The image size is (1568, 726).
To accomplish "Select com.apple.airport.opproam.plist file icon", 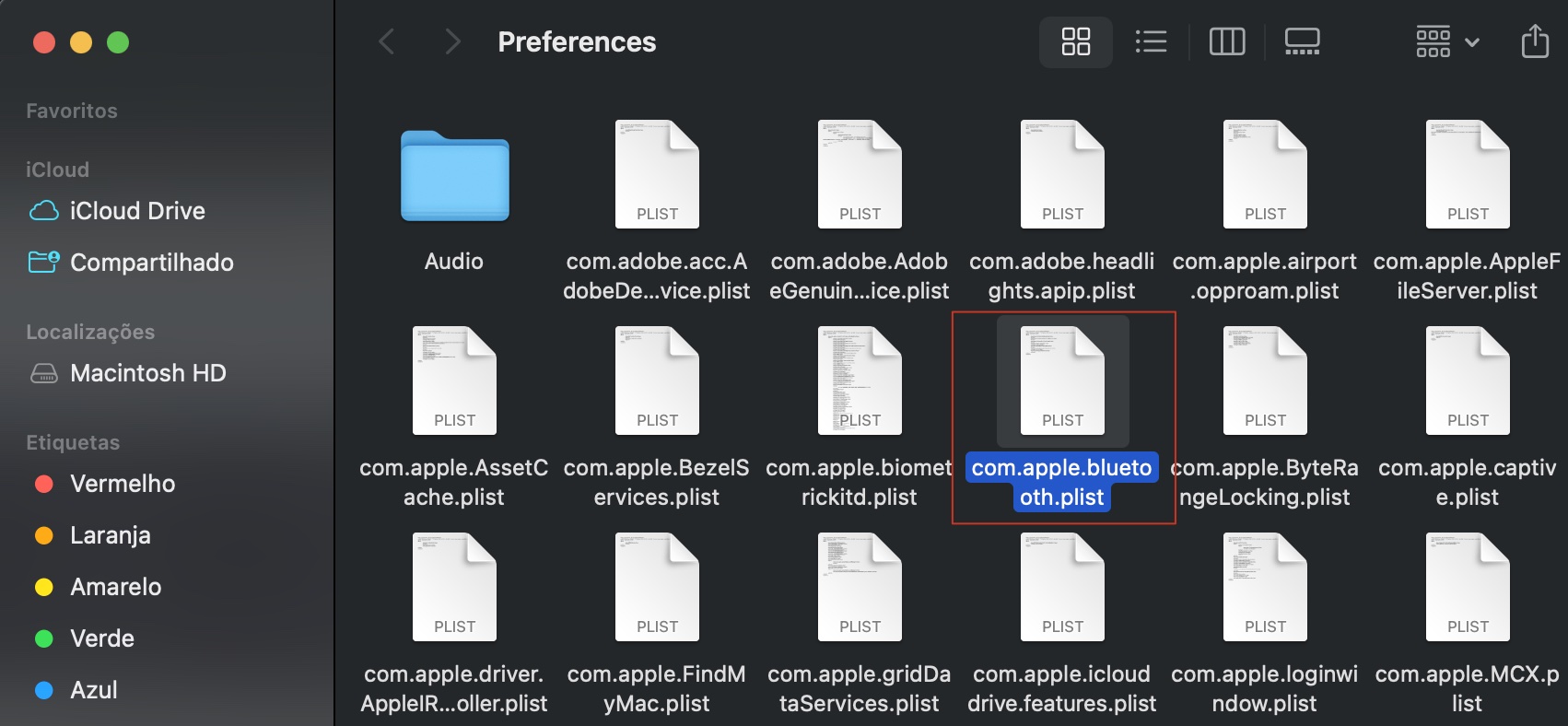I will click(x=1265, y=174).
